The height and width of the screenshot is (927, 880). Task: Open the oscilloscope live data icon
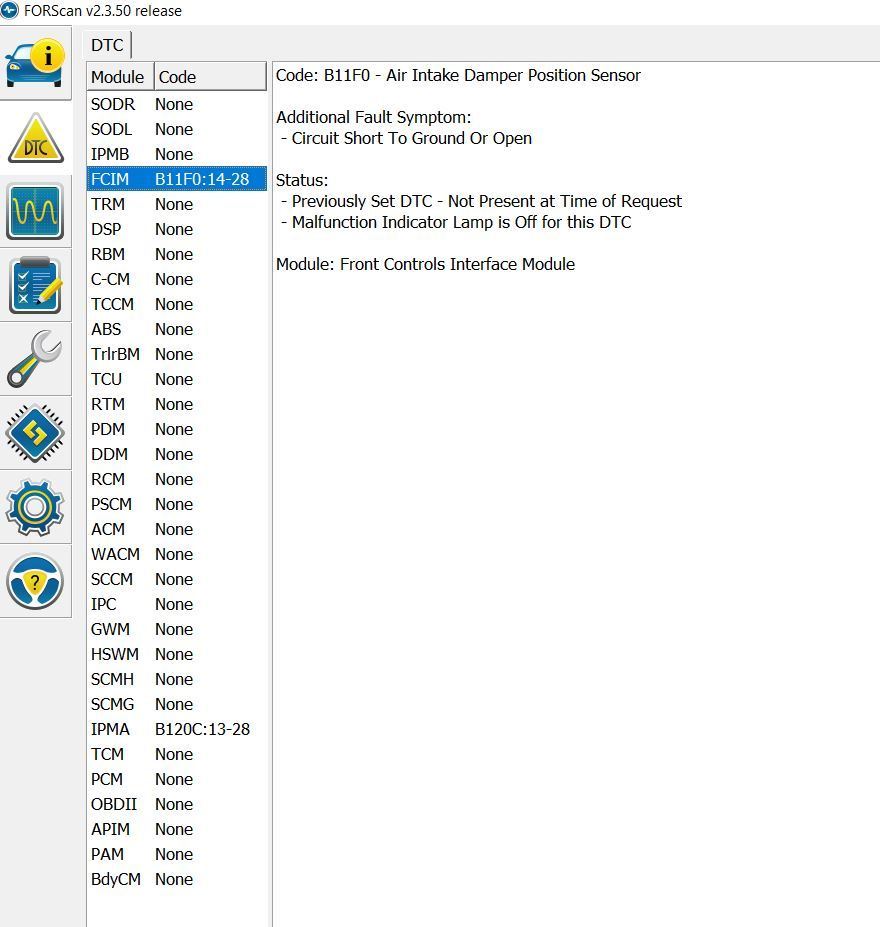click(x=35, y=211)
